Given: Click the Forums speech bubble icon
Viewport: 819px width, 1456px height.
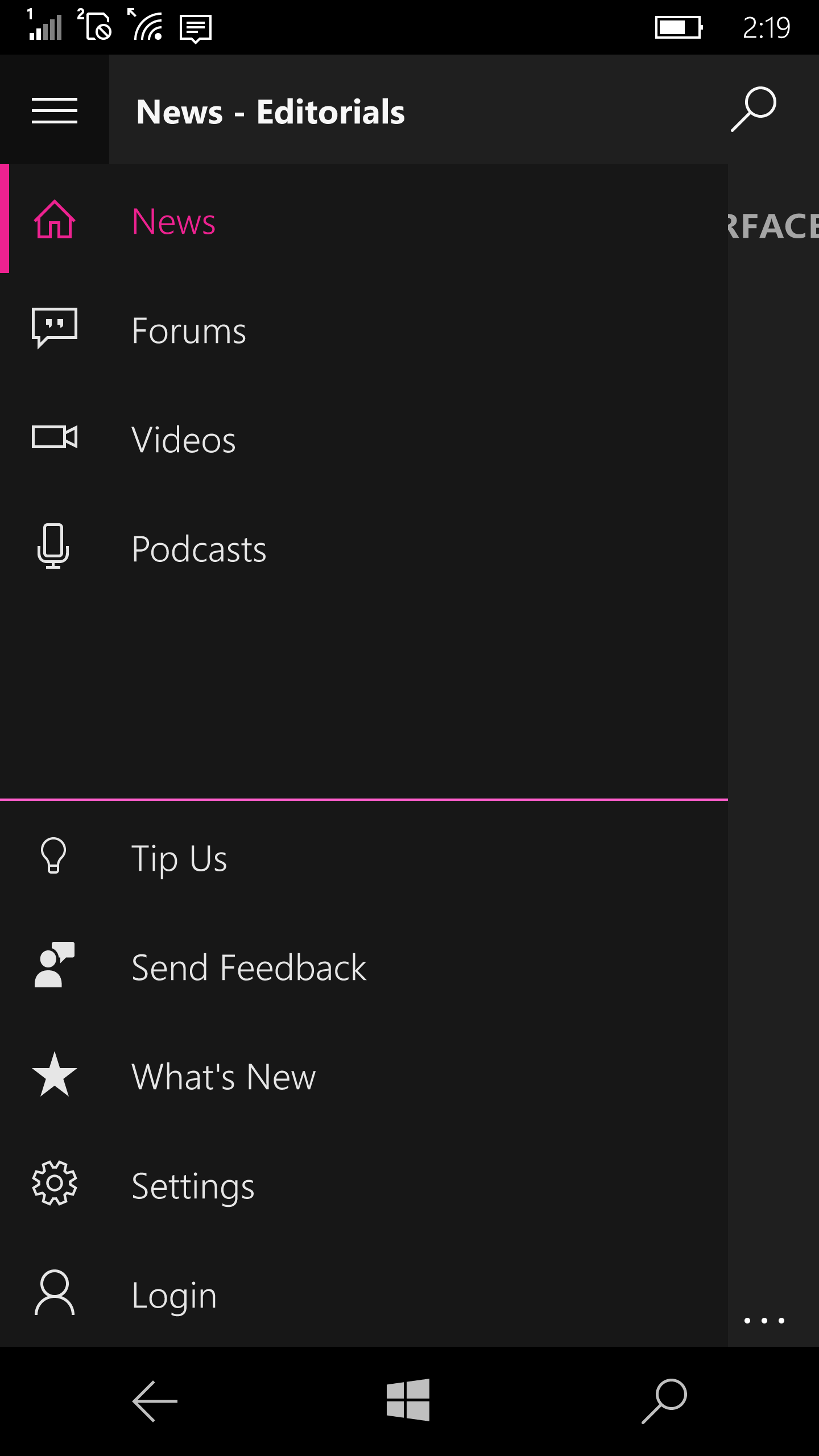Looking at the screenshot, I should (x=55, y=328).
